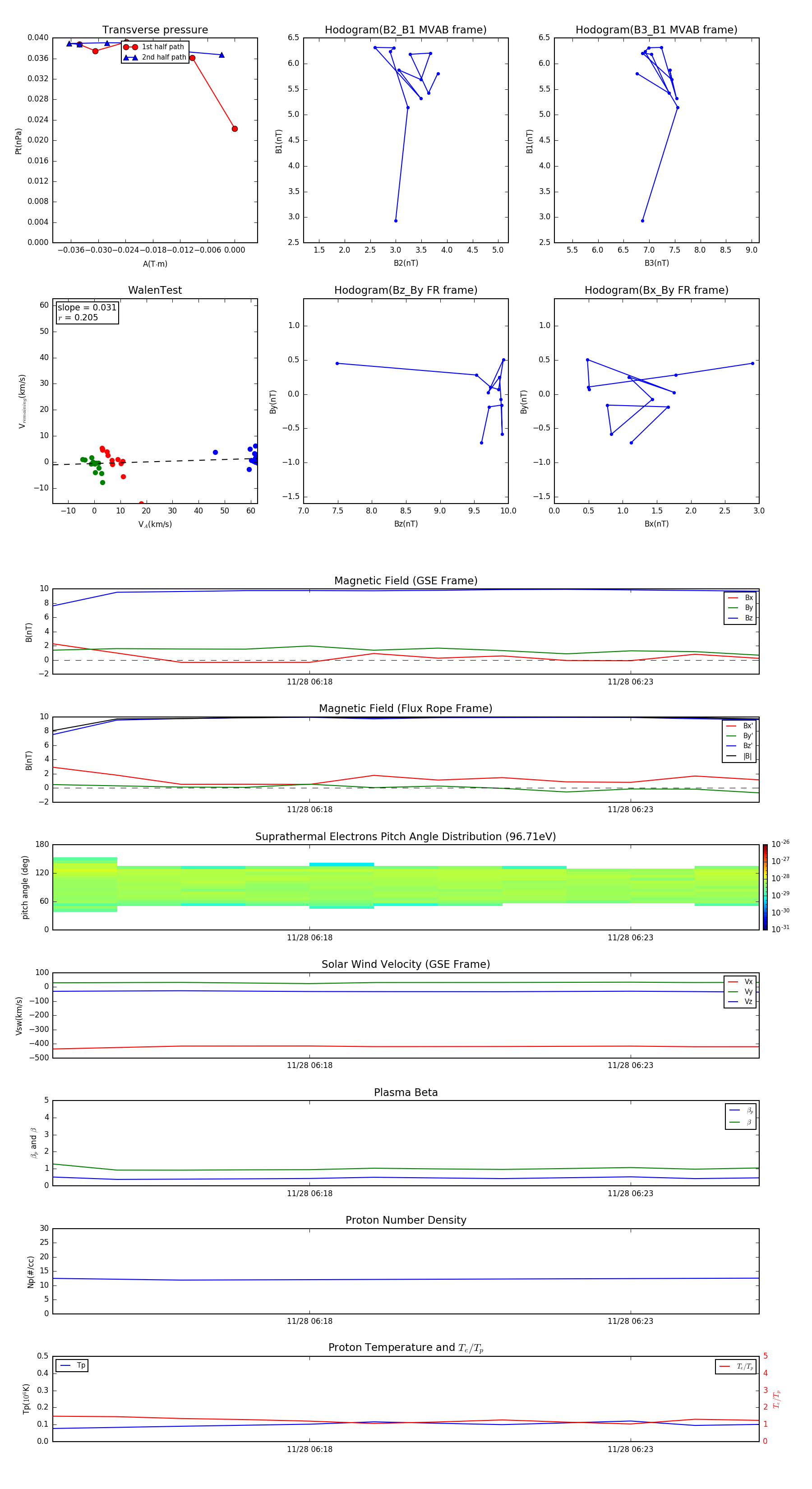Screen dimensions: 812x1489
Task: Click 'Solar Wind Velocity (GSE Frame)' title
Action: pyautogui.click(x=406, y=965)
